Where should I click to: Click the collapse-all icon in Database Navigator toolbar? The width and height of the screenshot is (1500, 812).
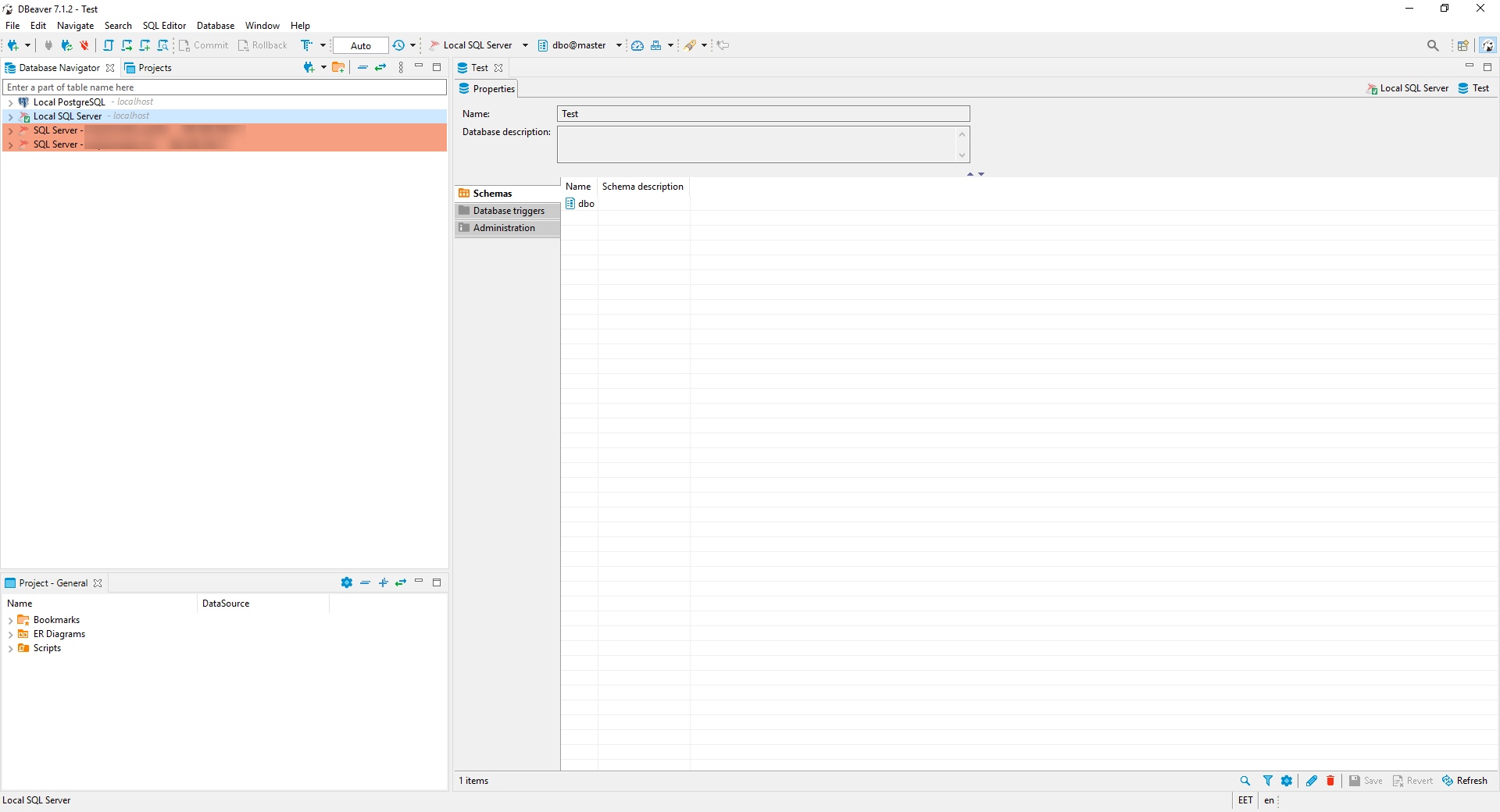362,68
